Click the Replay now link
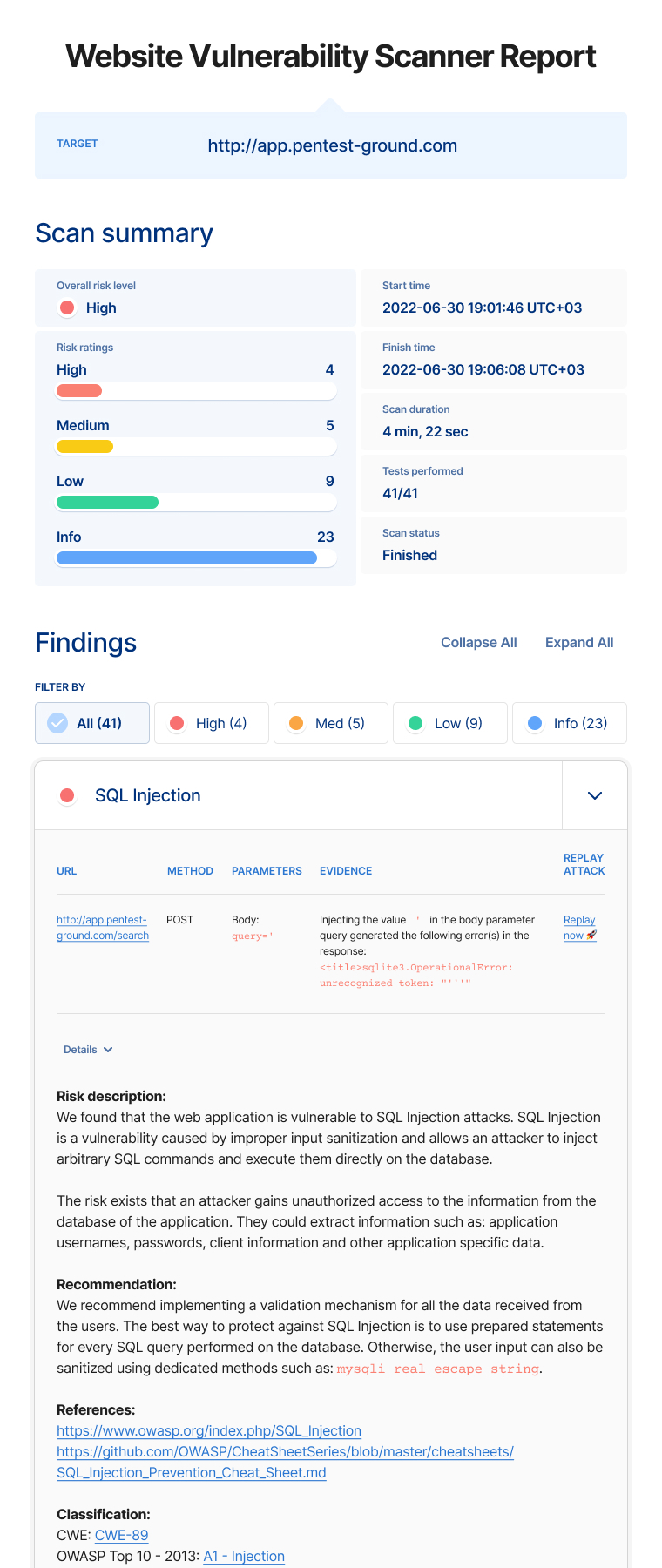Viewport: 662px width, 1568px height. point(579,928)
